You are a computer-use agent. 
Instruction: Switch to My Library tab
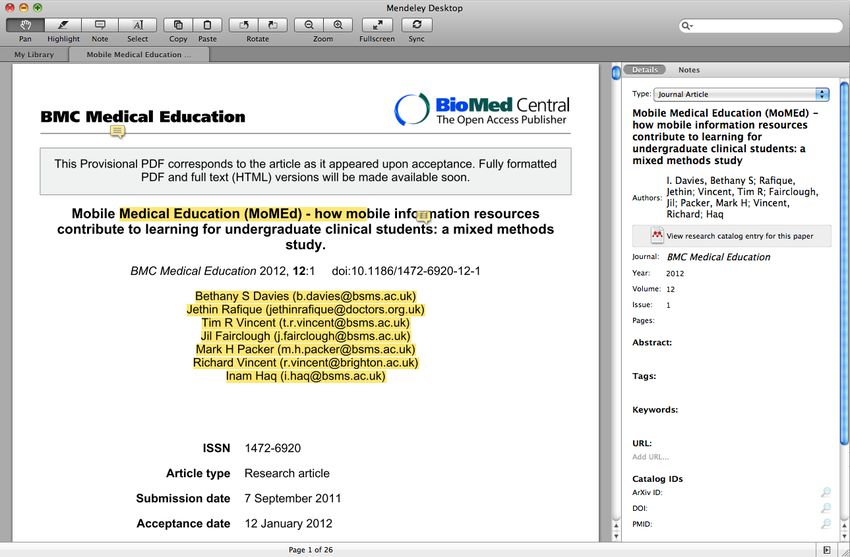[34, 54]
